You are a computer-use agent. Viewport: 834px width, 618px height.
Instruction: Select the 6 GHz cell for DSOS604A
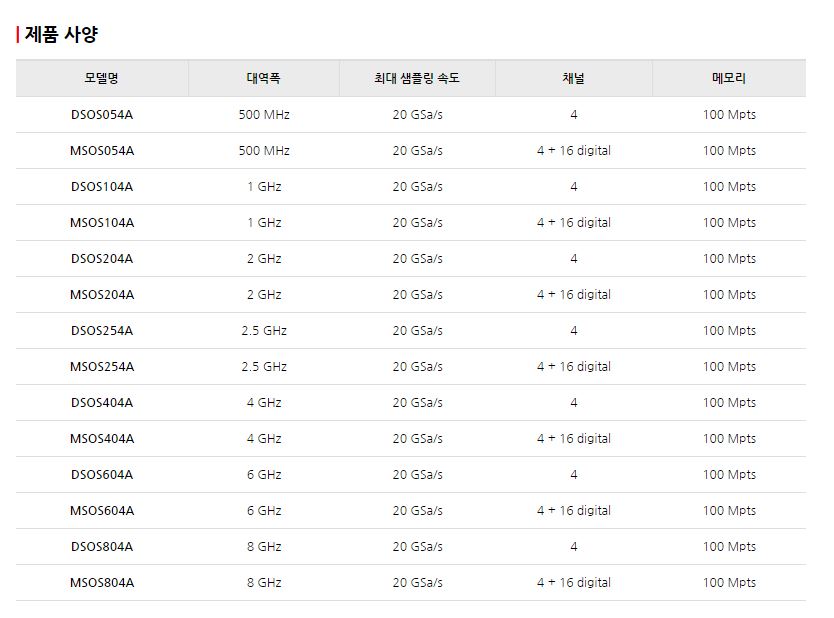tap(264, 475)
